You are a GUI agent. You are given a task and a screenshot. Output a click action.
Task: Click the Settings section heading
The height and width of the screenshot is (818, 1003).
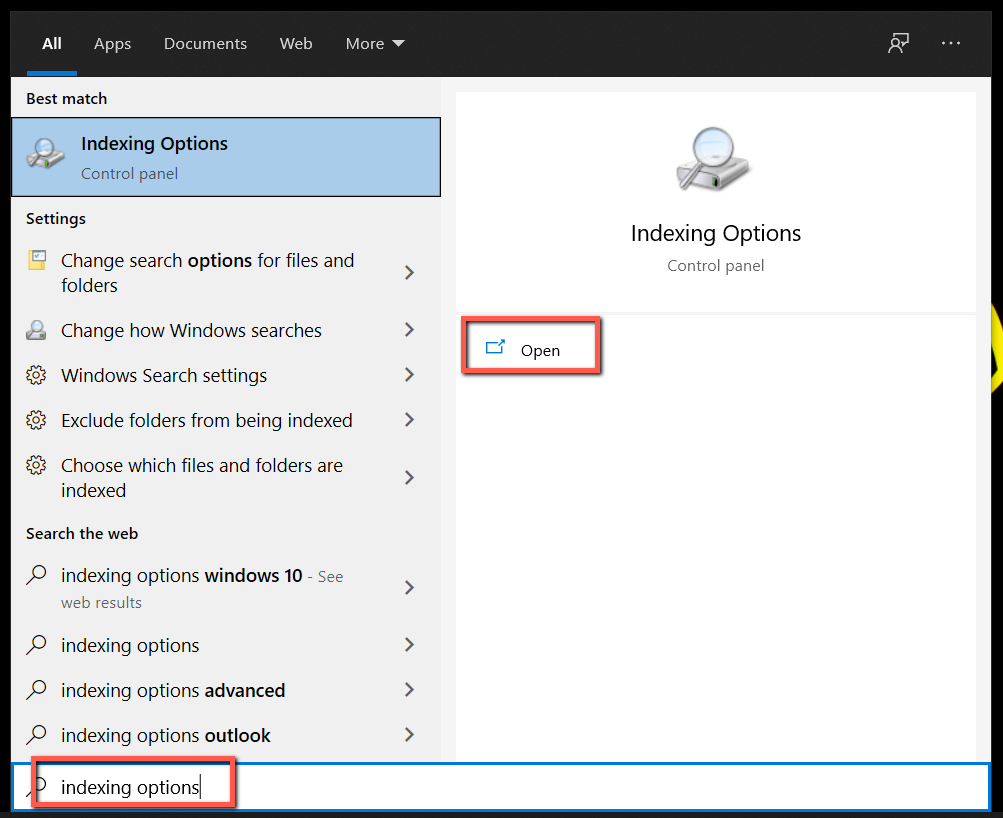click(56, 219)
